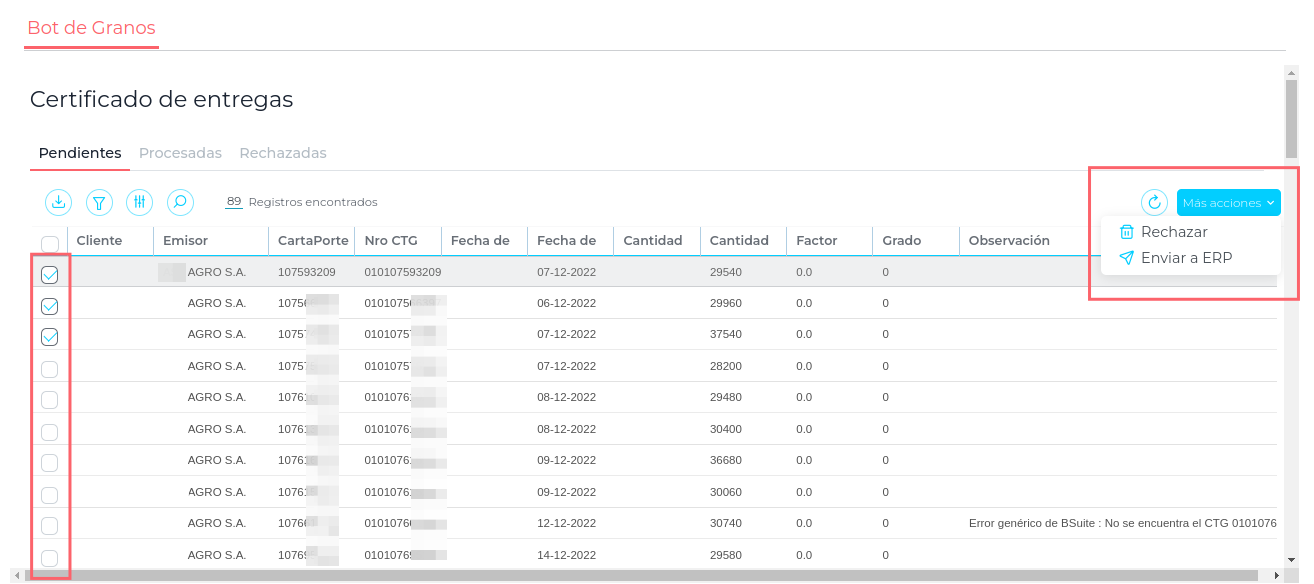Viewport: 1314px width, 584px height.
Task: Choose Enviar a ERP from the menu
Action: (1186, 258)
